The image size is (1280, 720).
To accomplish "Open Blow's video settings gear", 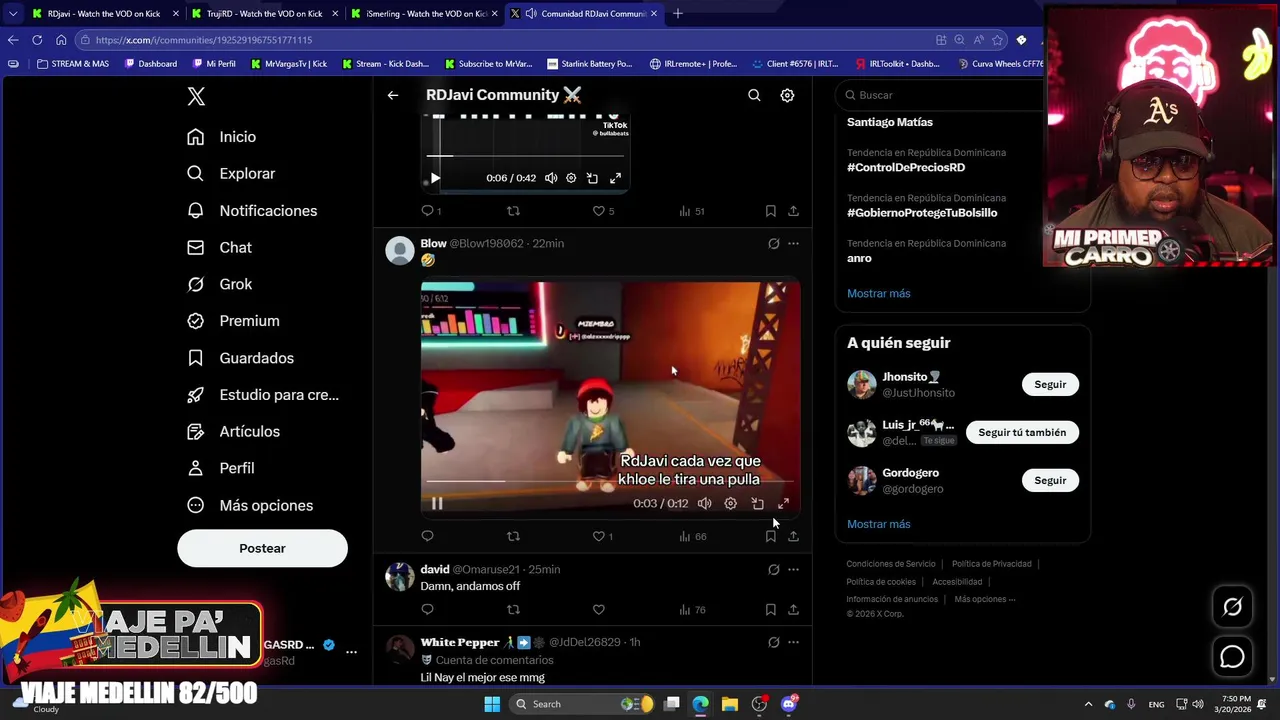I will tap(731, 503).
